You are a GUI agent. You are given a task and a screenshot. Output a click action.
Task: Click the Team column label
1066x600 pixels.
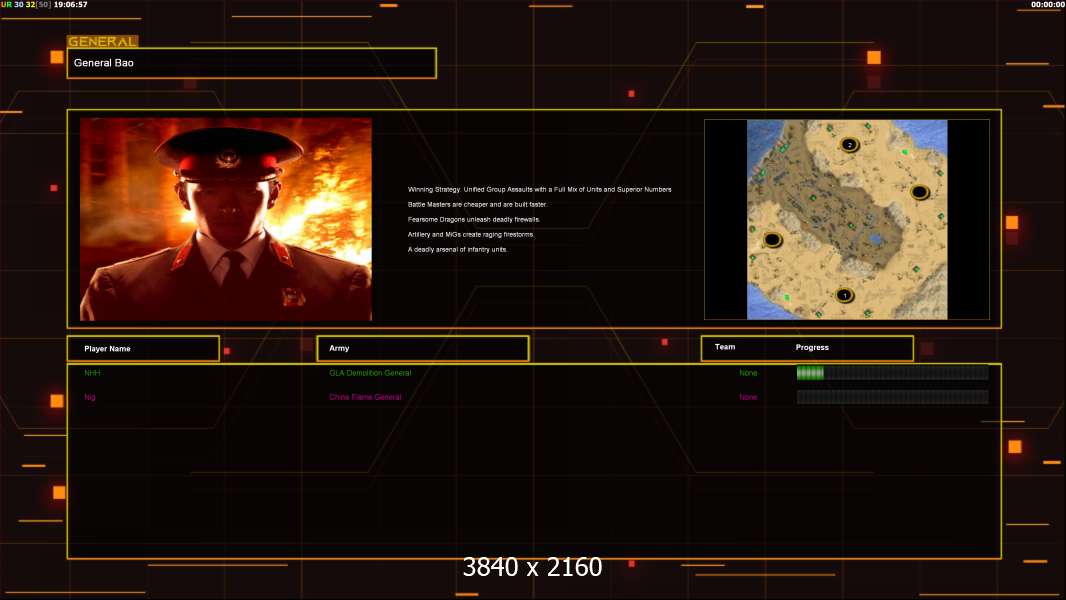(725, 347)
